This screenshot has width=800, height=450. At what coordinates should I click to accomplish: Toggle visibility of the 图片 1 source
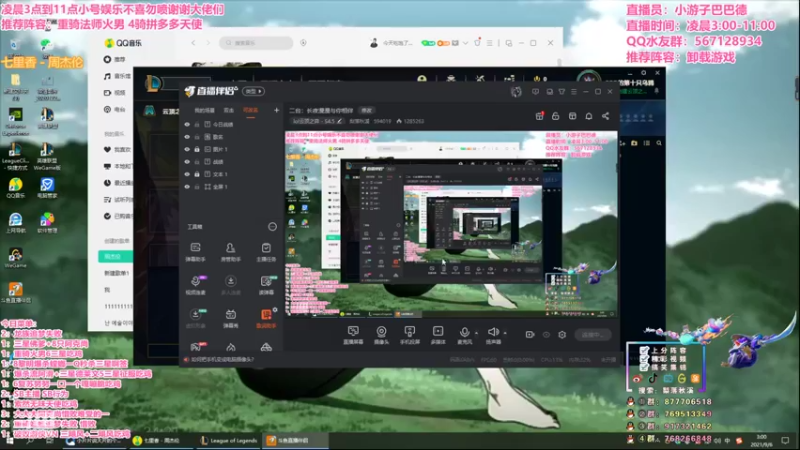[187, 149]
